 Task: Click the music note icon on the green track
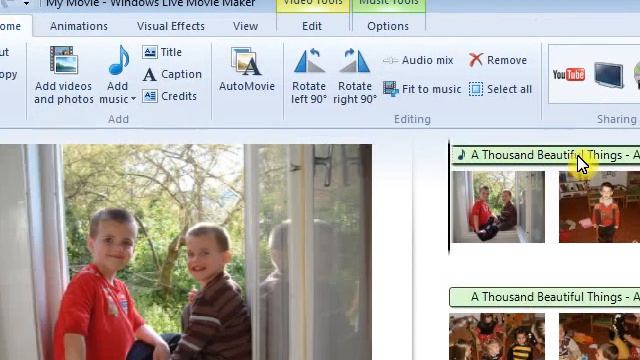pos(461,155)
